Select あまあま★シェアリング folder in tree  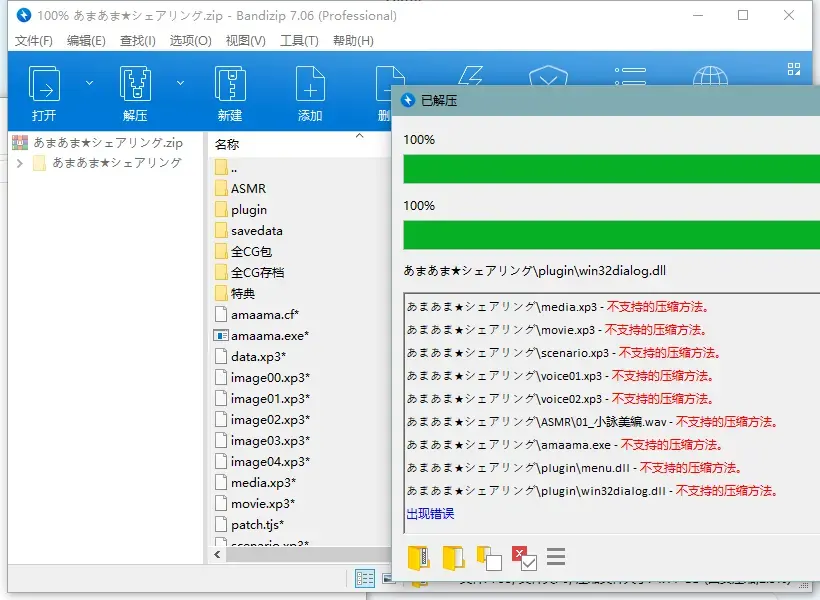pyautogui.click(x=117, y=163)
